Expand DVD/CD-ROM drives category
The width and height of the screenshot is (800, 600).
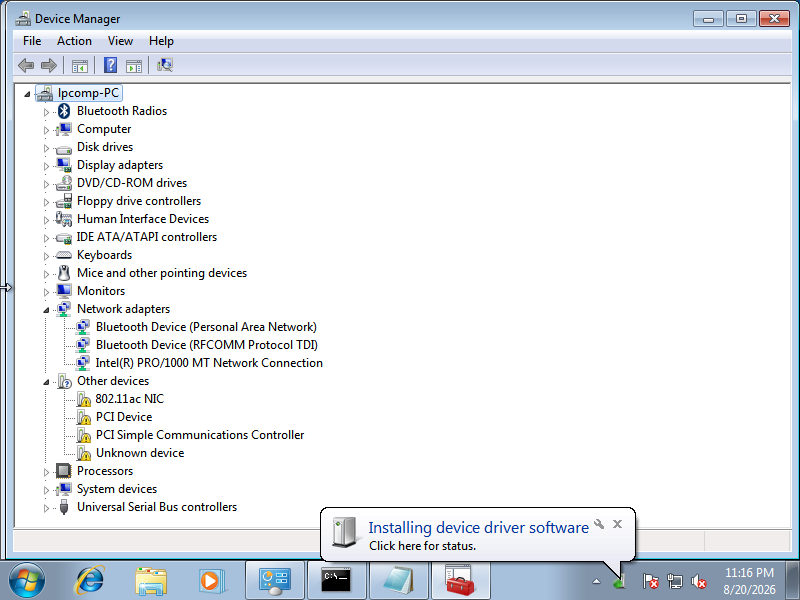46,184
